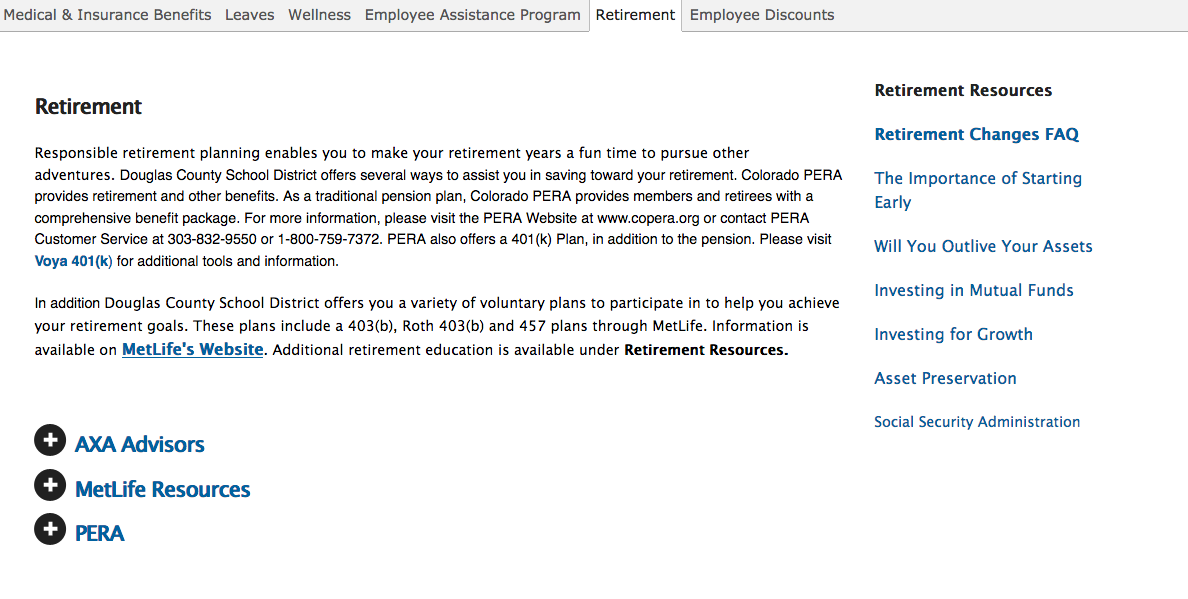Open Will You Outlive Your Assets

tap(983, 246)
